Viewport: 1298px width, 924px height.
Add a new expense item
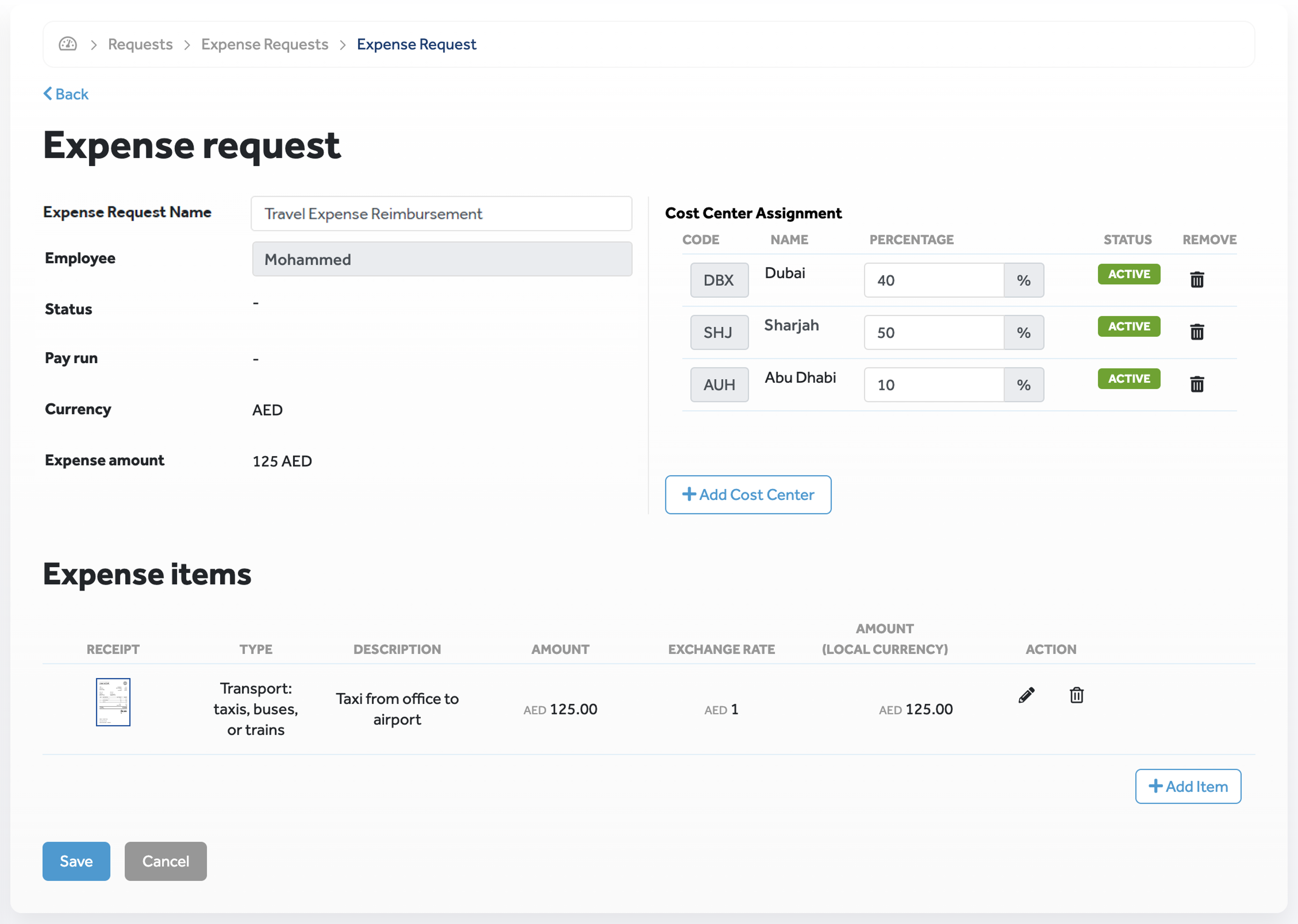click(x=1188, y=786)
